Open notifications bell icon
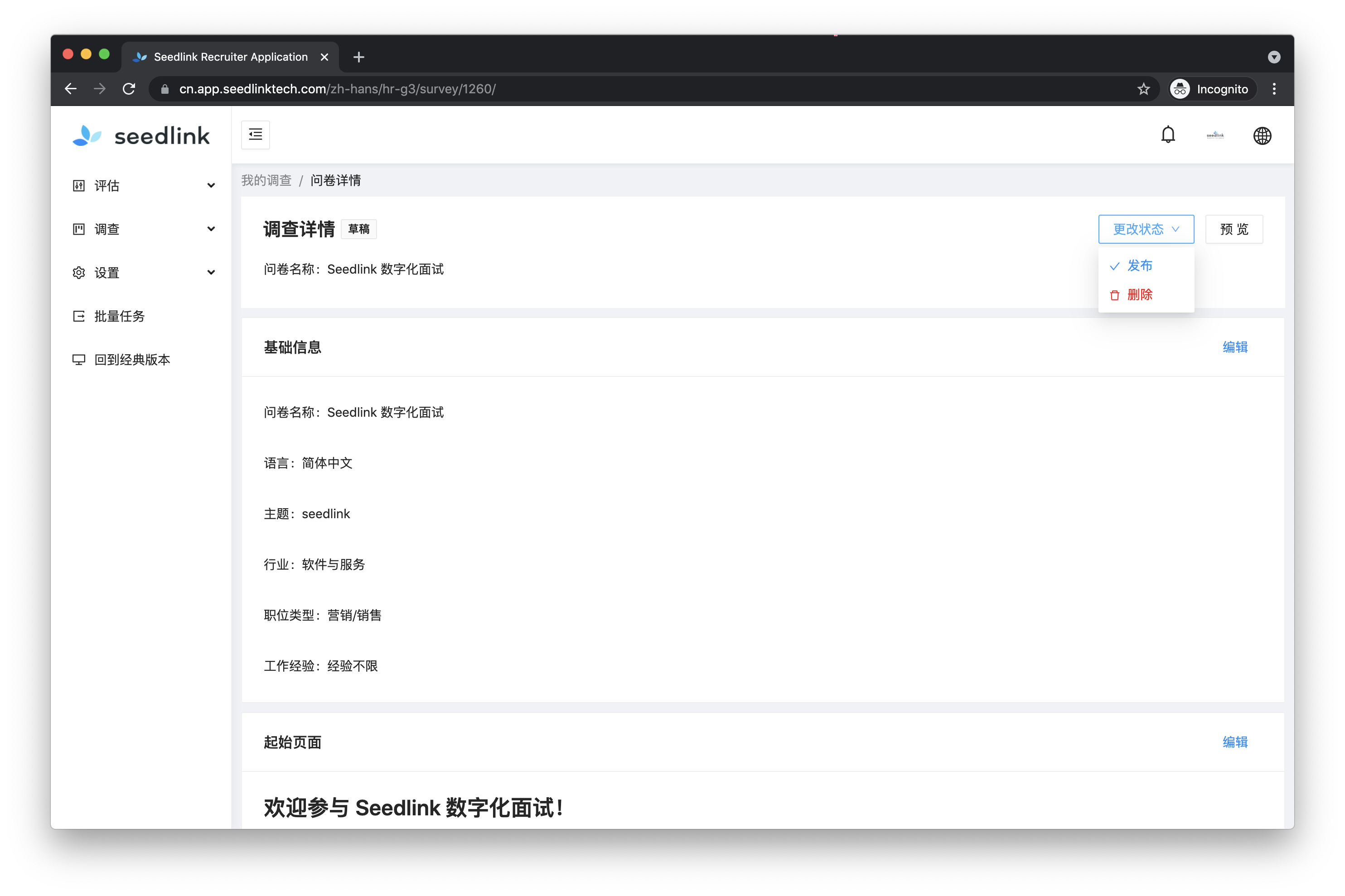 point(1167,135)
